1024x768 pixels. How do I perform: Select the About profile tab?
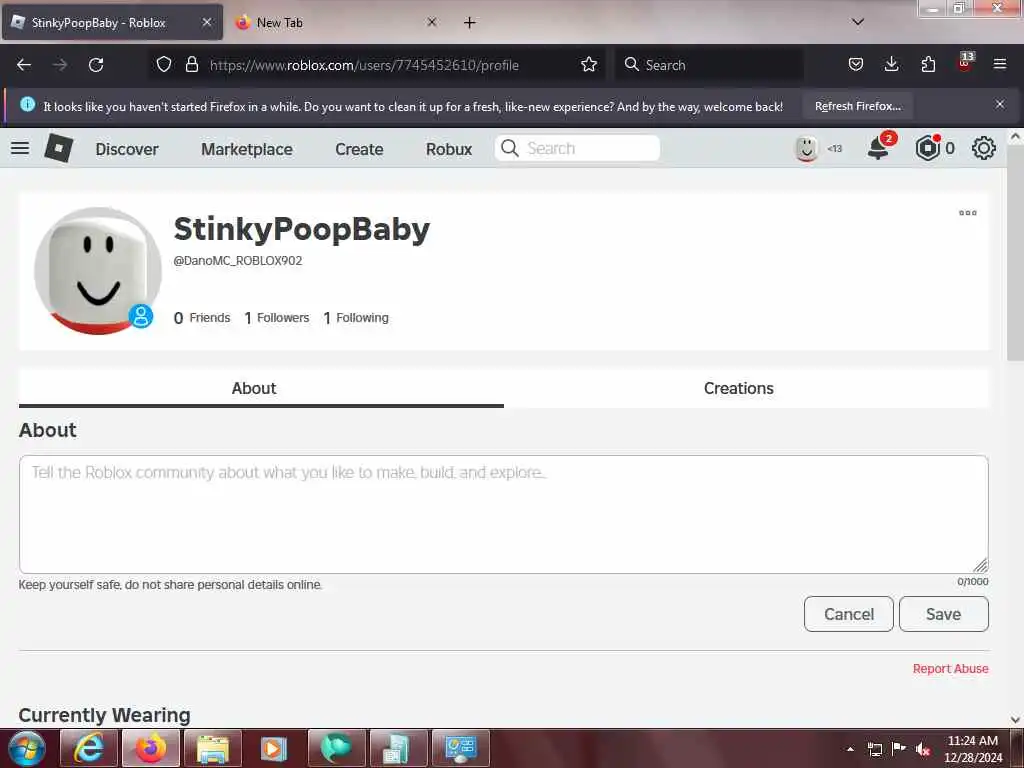click(261, 388)
